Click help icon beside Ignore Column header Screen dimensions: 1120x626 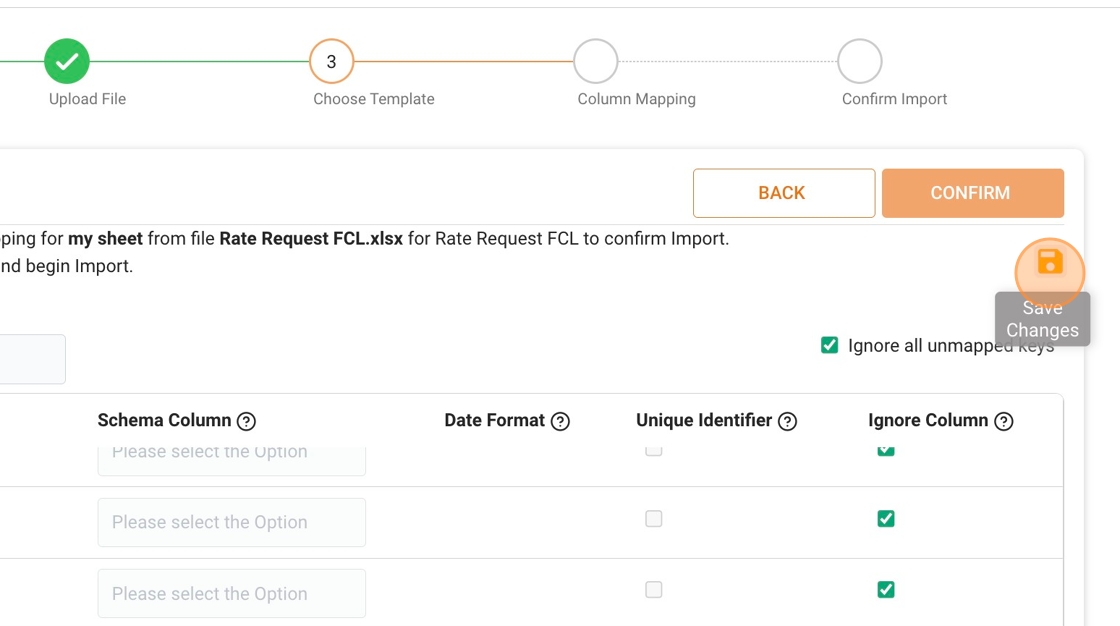1004,421
